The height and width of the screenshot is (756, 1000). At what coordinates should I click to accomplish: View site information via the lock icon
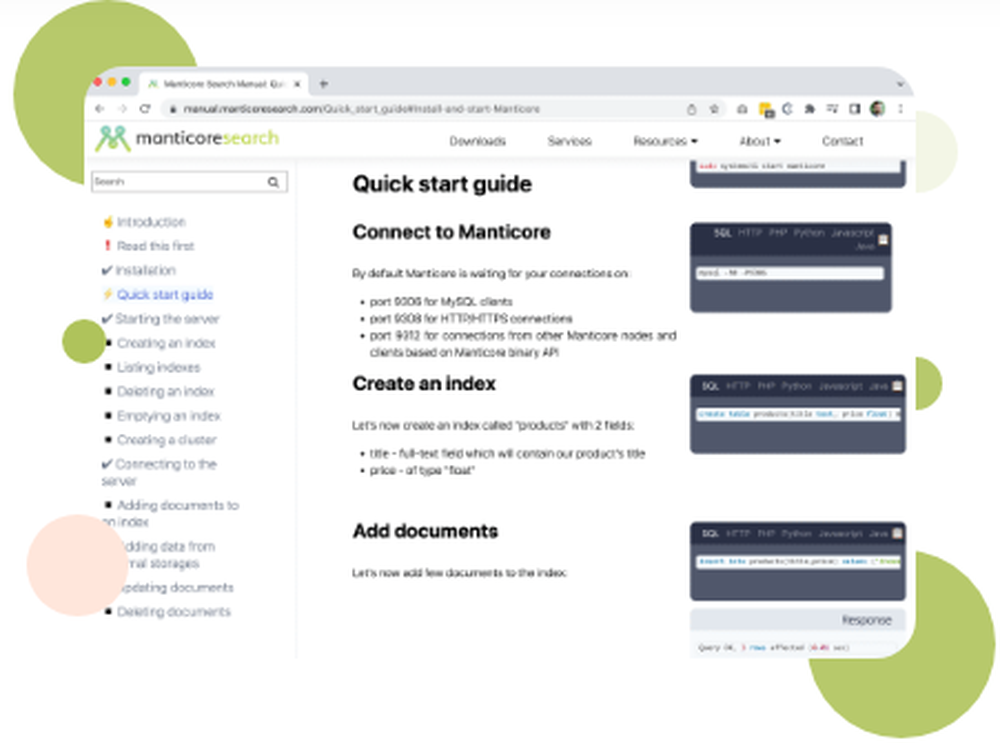[172, 110]
